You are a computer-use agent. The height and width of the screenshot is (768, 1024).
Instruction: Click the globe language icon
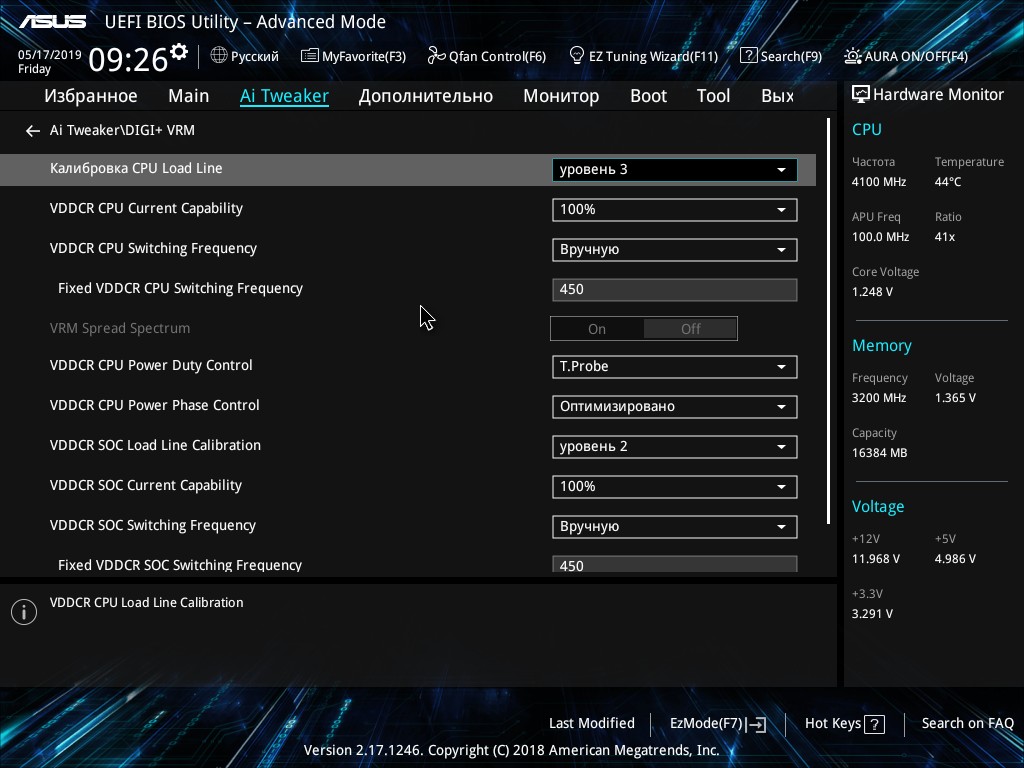[219, 56]
